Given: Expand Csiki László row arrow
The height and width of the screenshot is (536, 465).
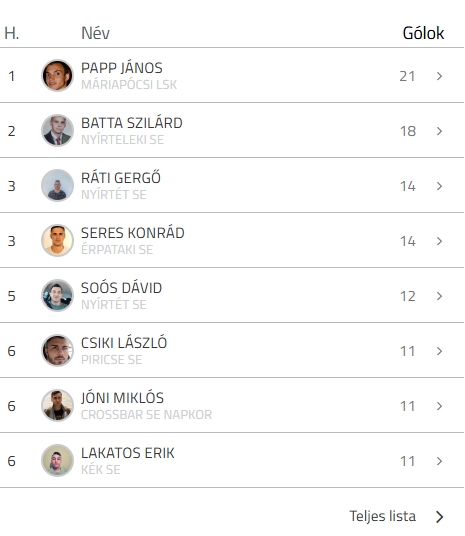Looking at the screenshot, I should tap(440, 351).
